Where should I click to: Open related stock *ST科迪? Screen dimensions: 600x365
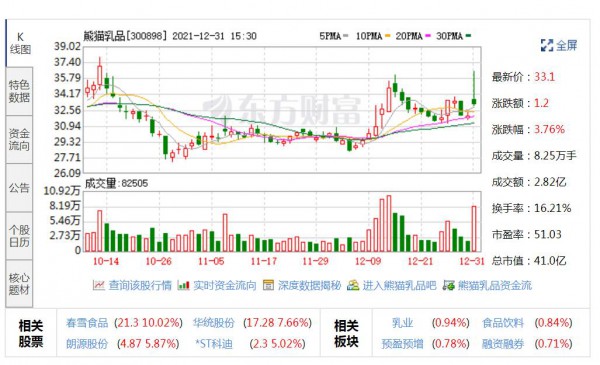click(214, 344)
